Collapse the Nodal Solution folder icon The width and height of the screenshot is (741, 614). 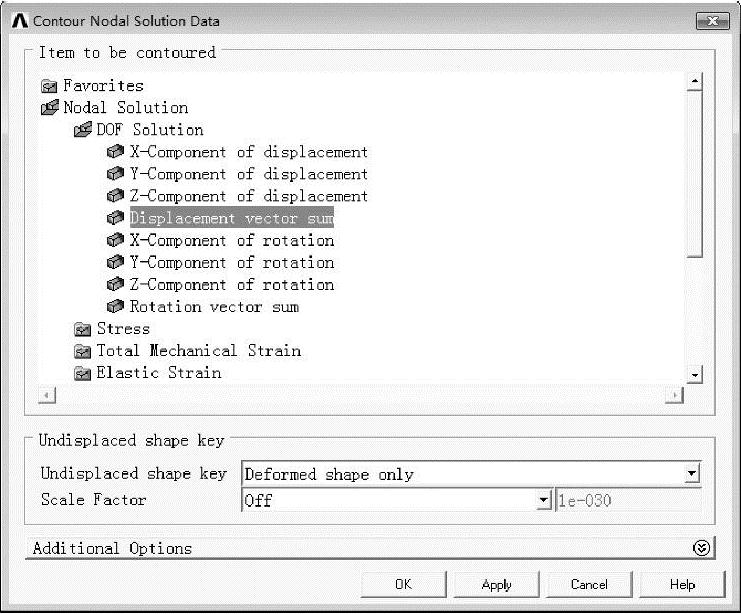[50, 108]
